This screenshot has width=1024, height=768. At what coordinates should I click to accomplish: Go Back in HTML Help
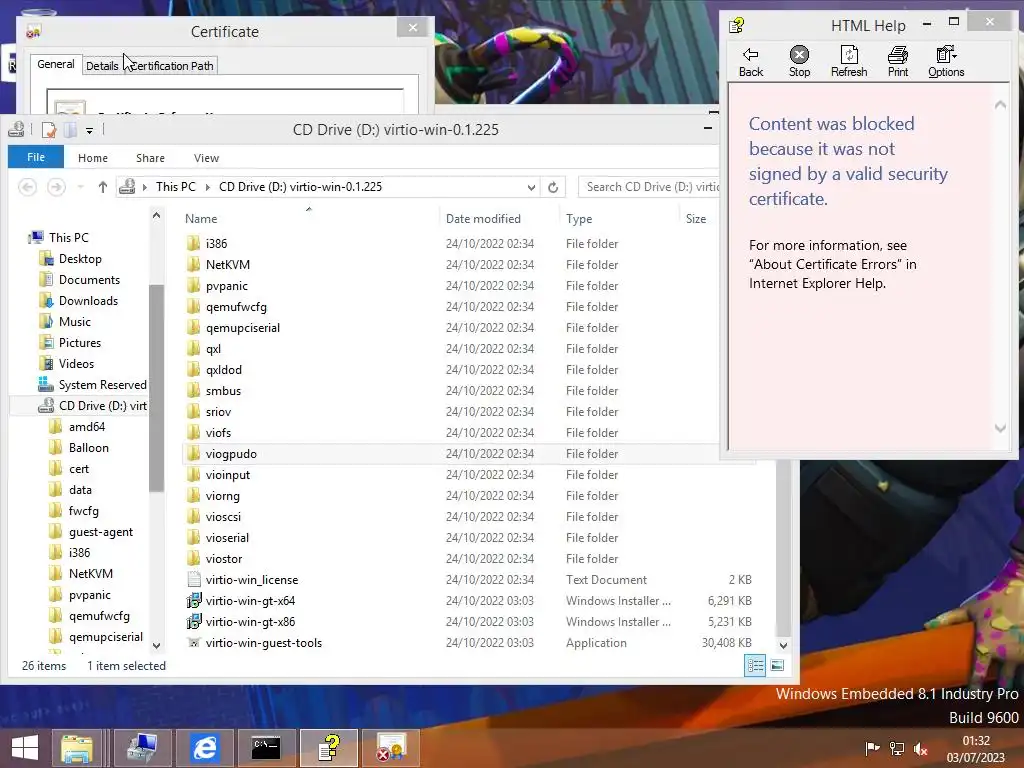pyautogui.click(x=750, y=62)
